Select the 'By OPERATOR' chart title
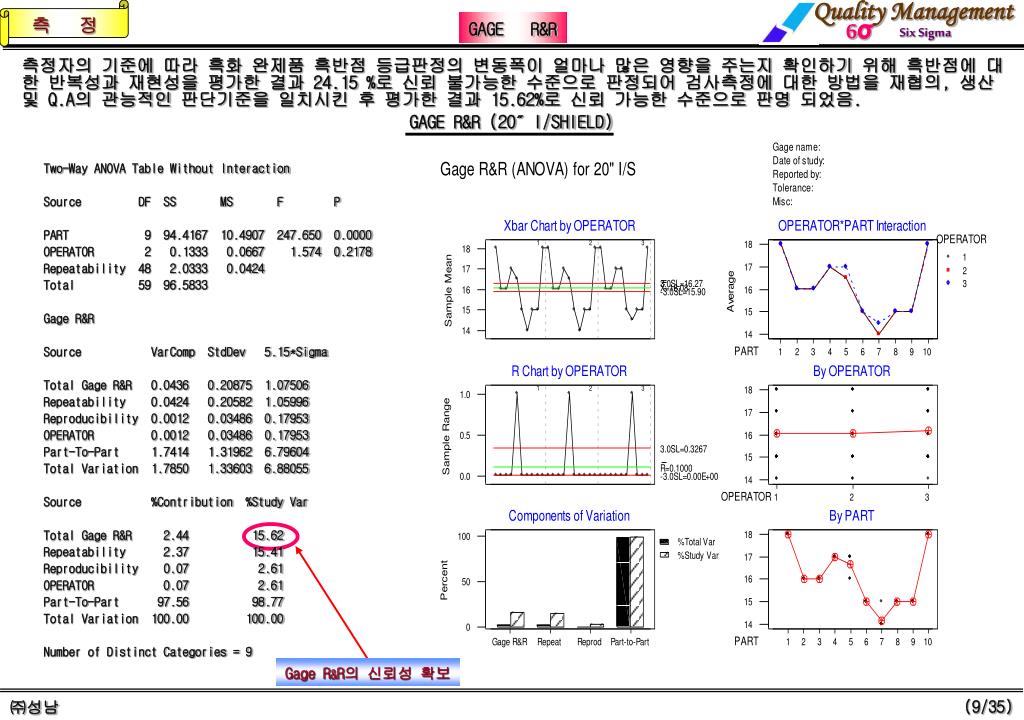This screenshot has width=1024, height=720. [x=852, y=371]
